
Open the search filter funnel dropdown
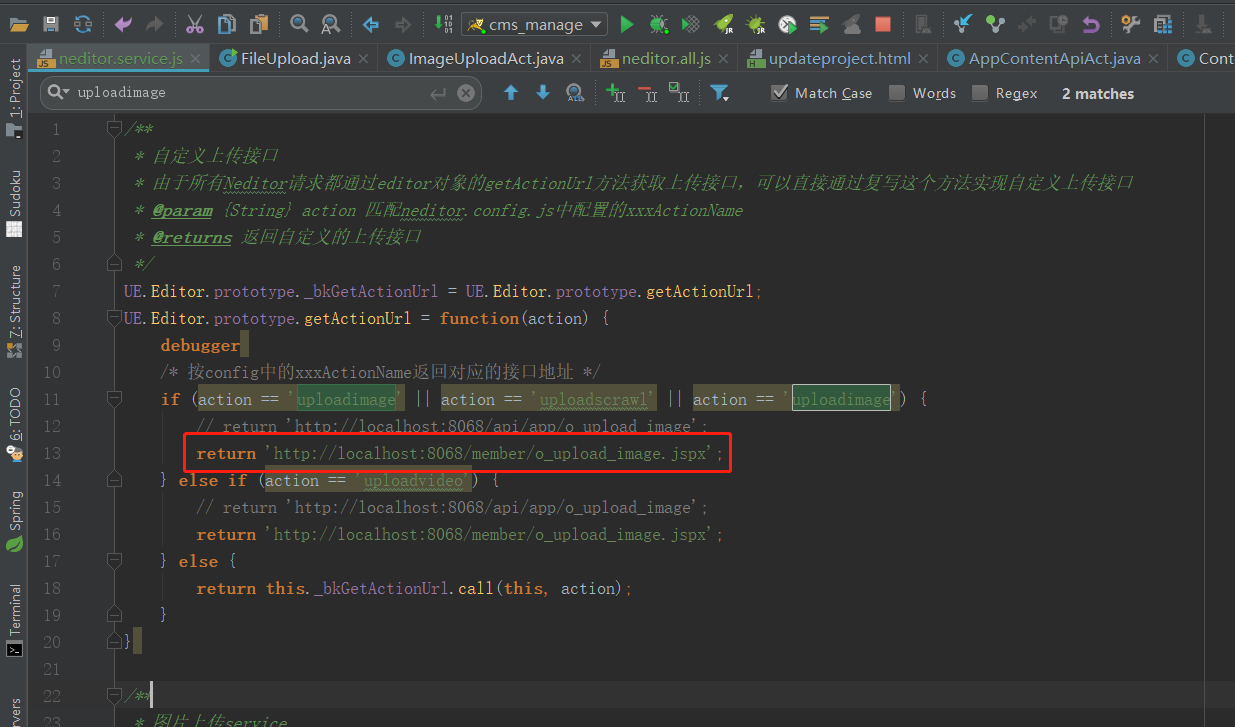[x=719, y=93]
